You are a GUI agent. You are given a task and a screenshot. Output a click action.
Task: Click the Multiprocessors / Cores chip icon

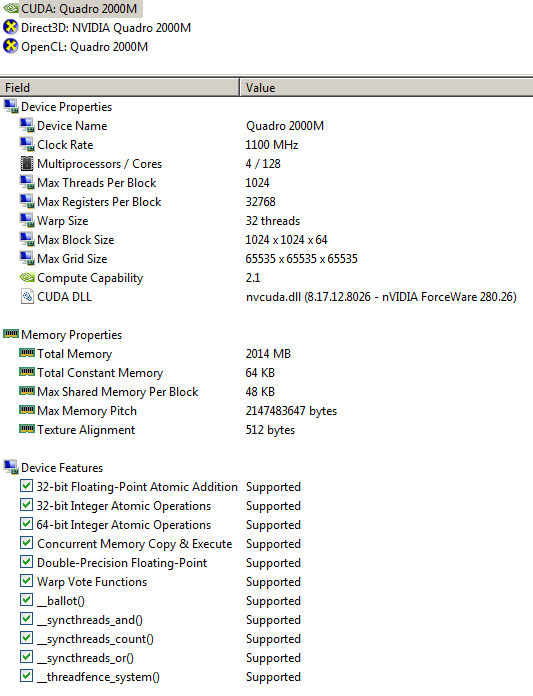click(27, 164)
